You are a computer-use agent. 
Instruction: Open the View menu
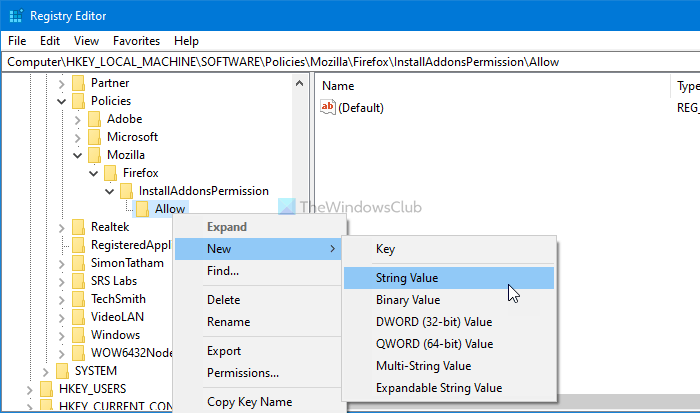pos(86,41)
